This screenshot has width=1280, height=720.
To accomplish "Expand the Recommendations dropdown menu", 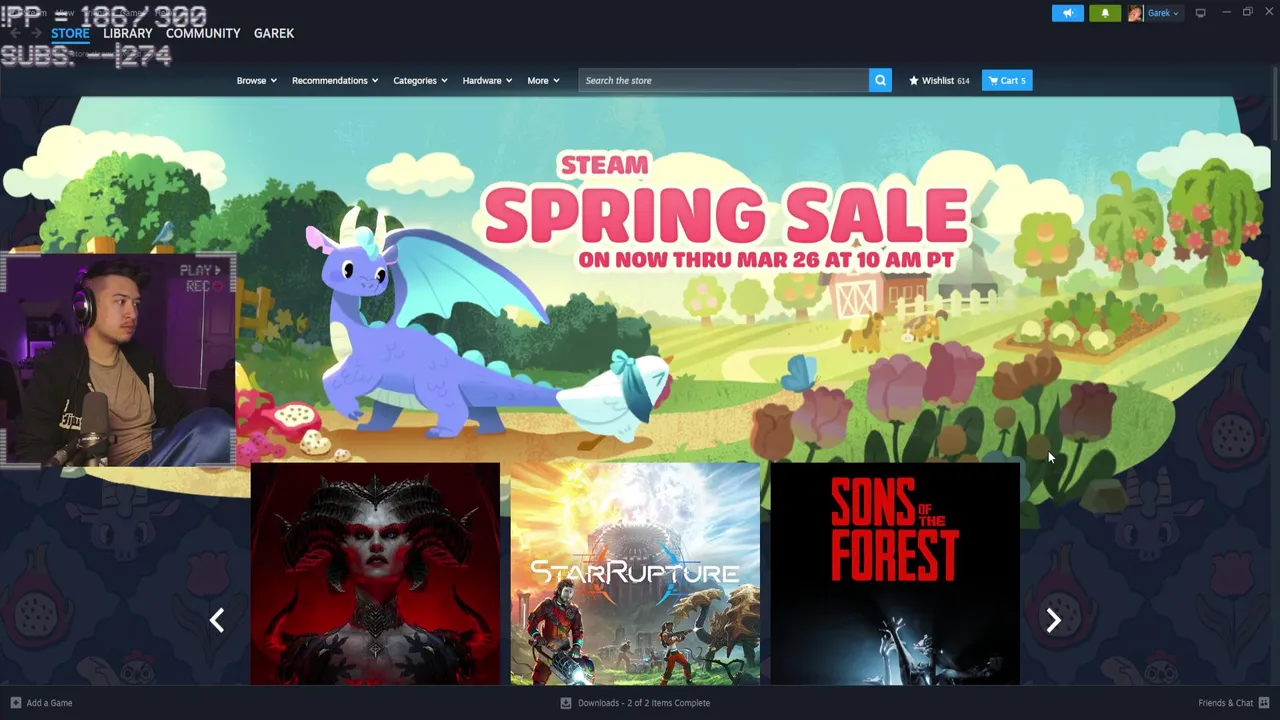I will 335,80.
